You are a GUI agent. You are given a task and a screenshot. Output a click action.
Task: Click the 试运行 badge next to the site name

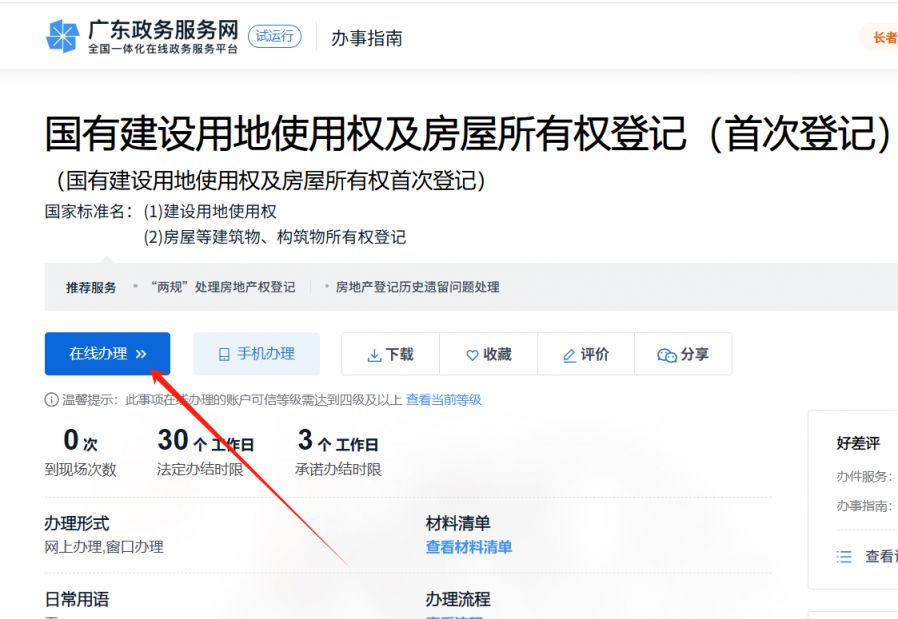click(x=274, y=36)
